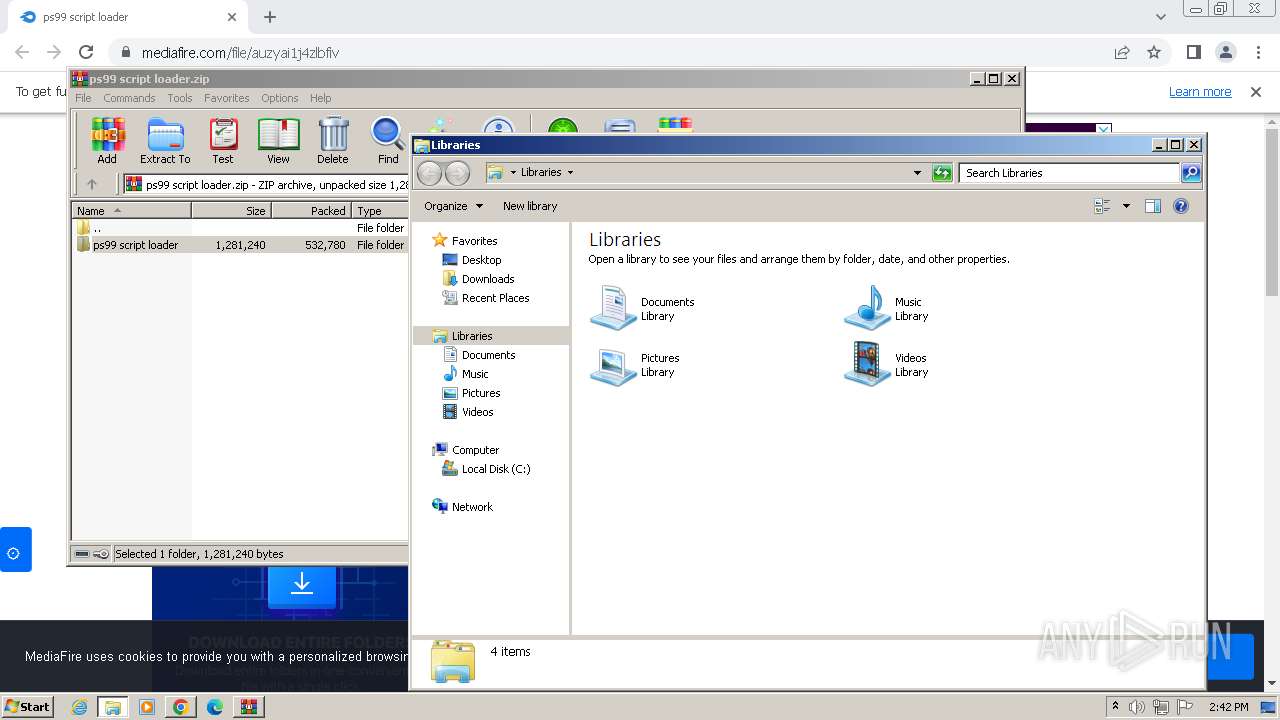Open the Commands menu in WinRAR
This screenshot has height=720, width=1280.
pos(129,98)
